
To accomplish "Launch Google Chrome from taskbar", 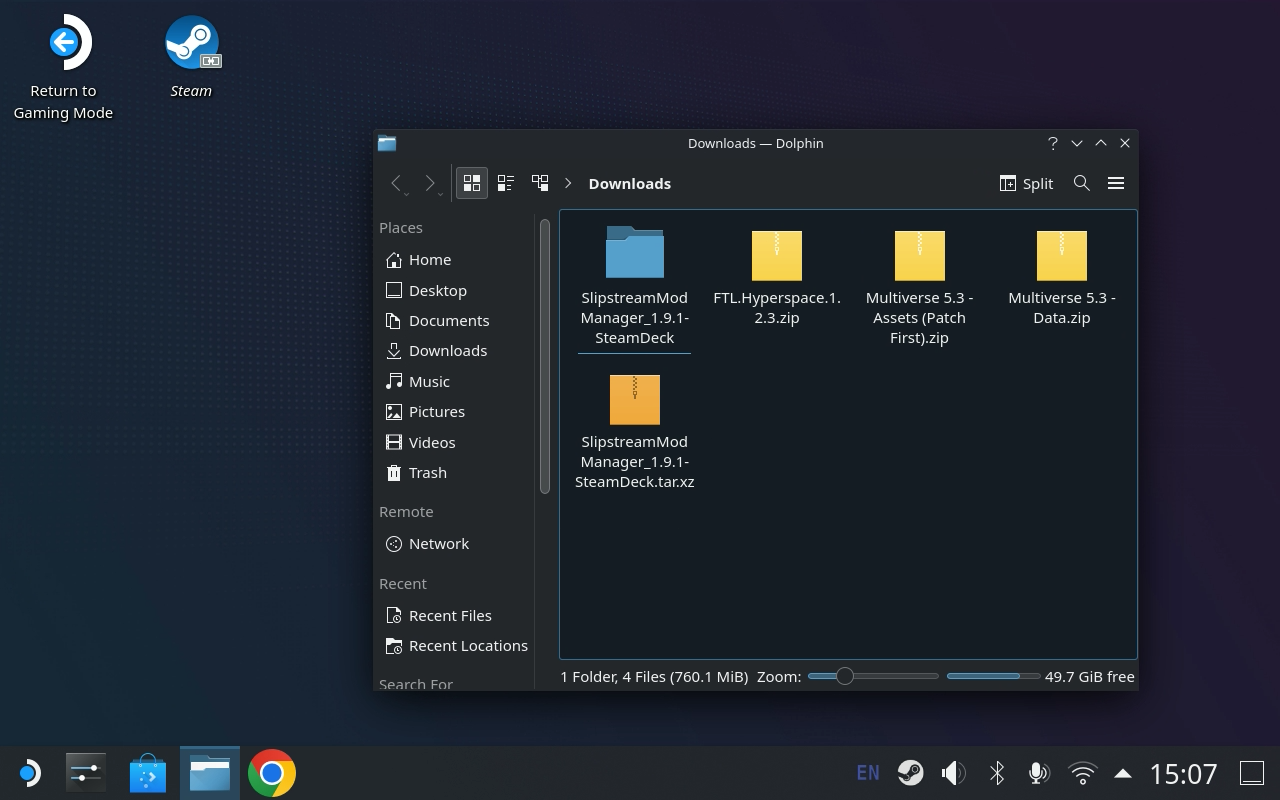I will (x=272, y=773).
